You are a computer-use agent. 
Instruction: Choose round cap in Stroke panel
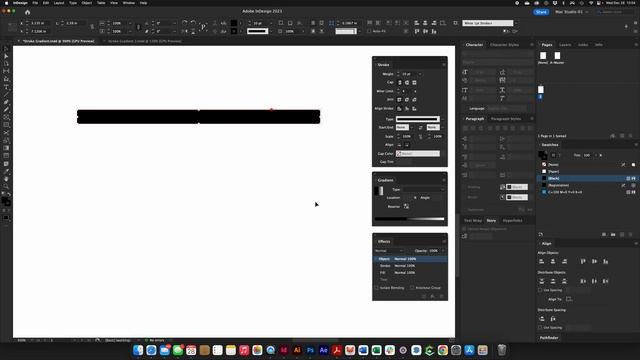coord(407,82)
